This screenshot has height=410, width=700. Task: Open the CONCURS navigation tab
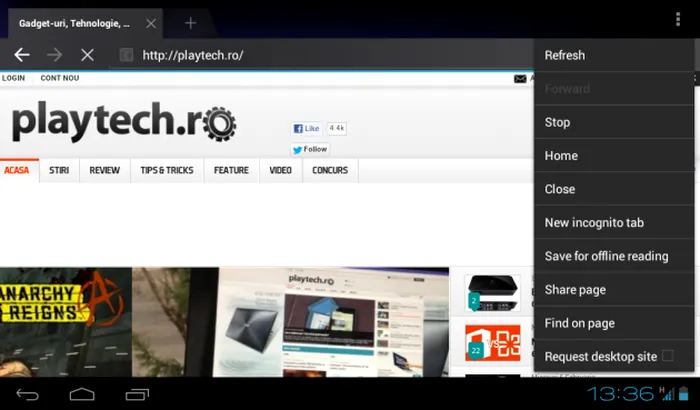(x=330, y=170)
